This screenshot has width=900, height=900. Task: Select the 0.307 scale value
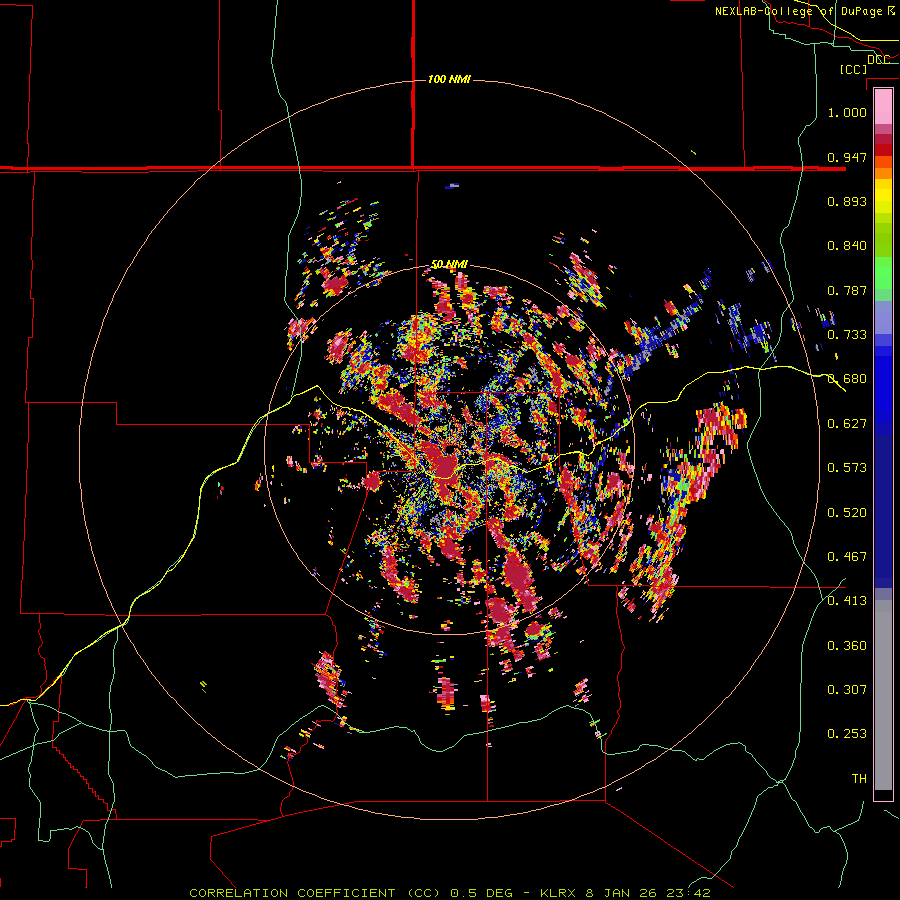[x=847, y=690]
